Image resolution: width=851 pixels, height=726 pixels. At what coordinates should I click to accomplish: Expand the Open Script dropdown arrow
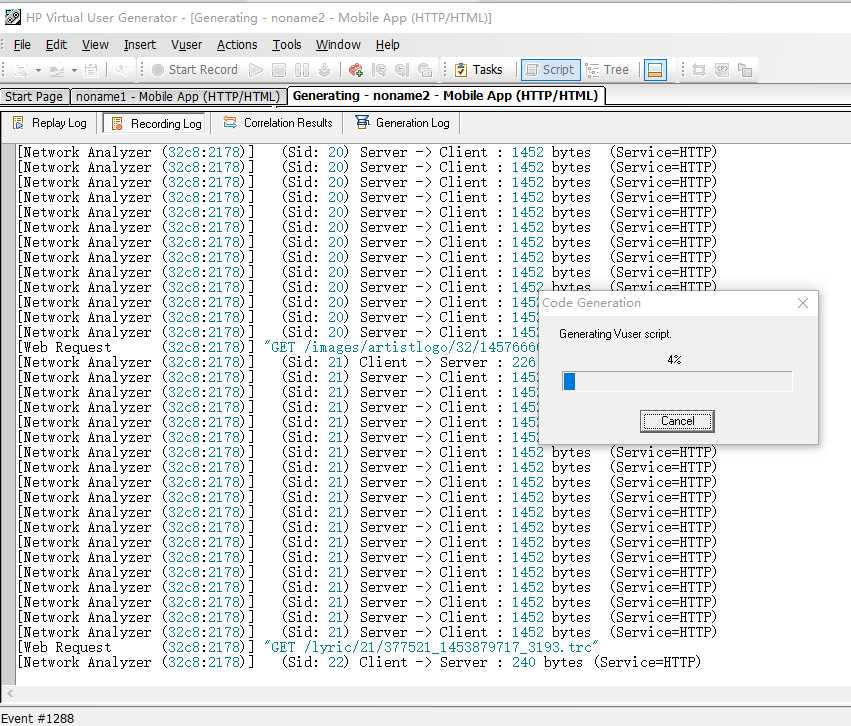(74, 70)
